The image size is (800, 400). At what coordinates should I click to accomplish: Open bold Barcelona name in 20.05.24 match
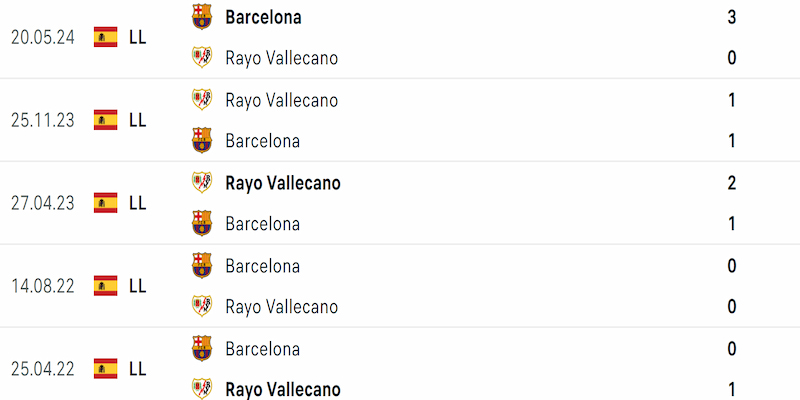[263, 17]
